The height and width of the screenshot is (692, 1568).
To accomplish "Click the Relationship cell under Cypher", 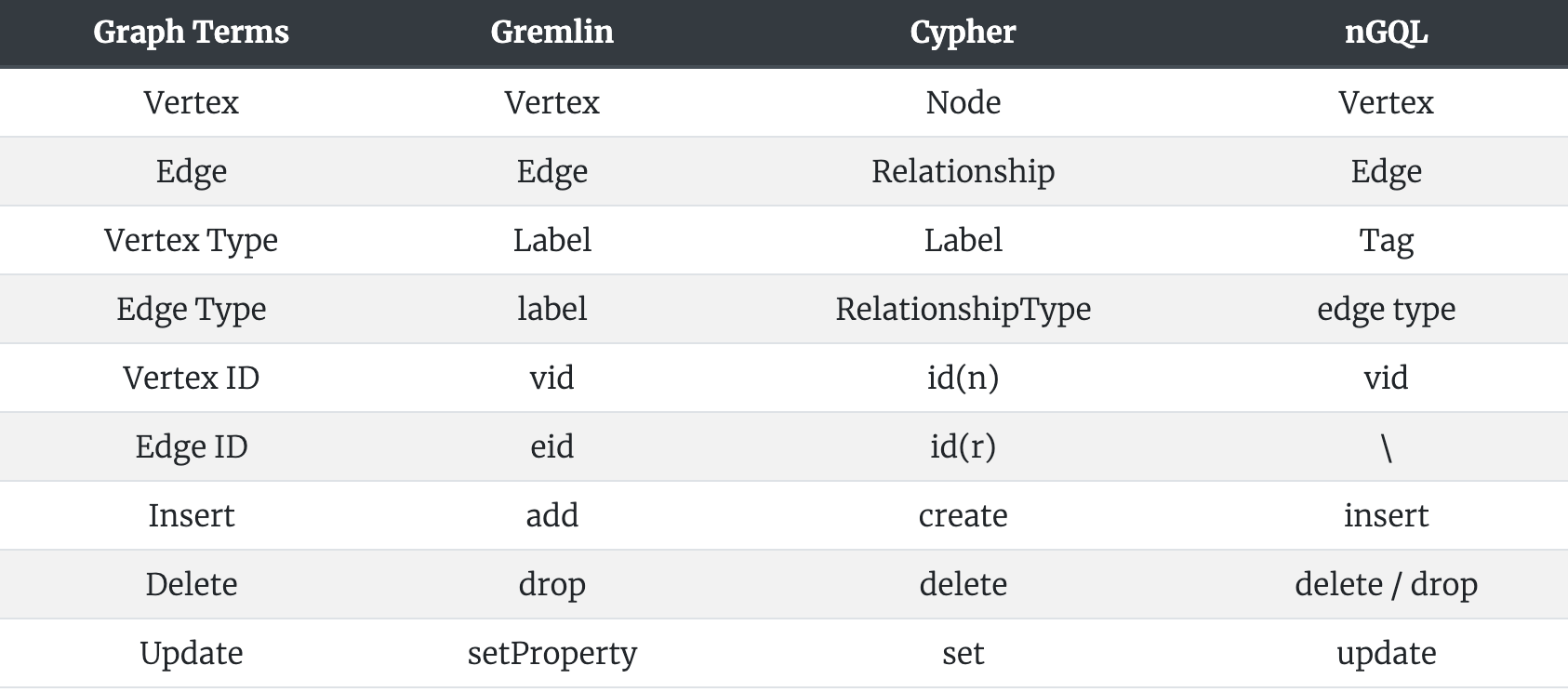I will click(x=963, y=171).
